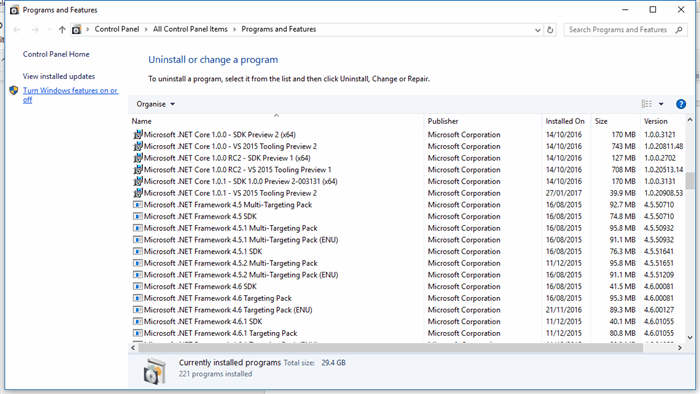Click the Help question mark icon
This screenshot has width=700, height=394.
pyautogui.click(x=680, y=104)
